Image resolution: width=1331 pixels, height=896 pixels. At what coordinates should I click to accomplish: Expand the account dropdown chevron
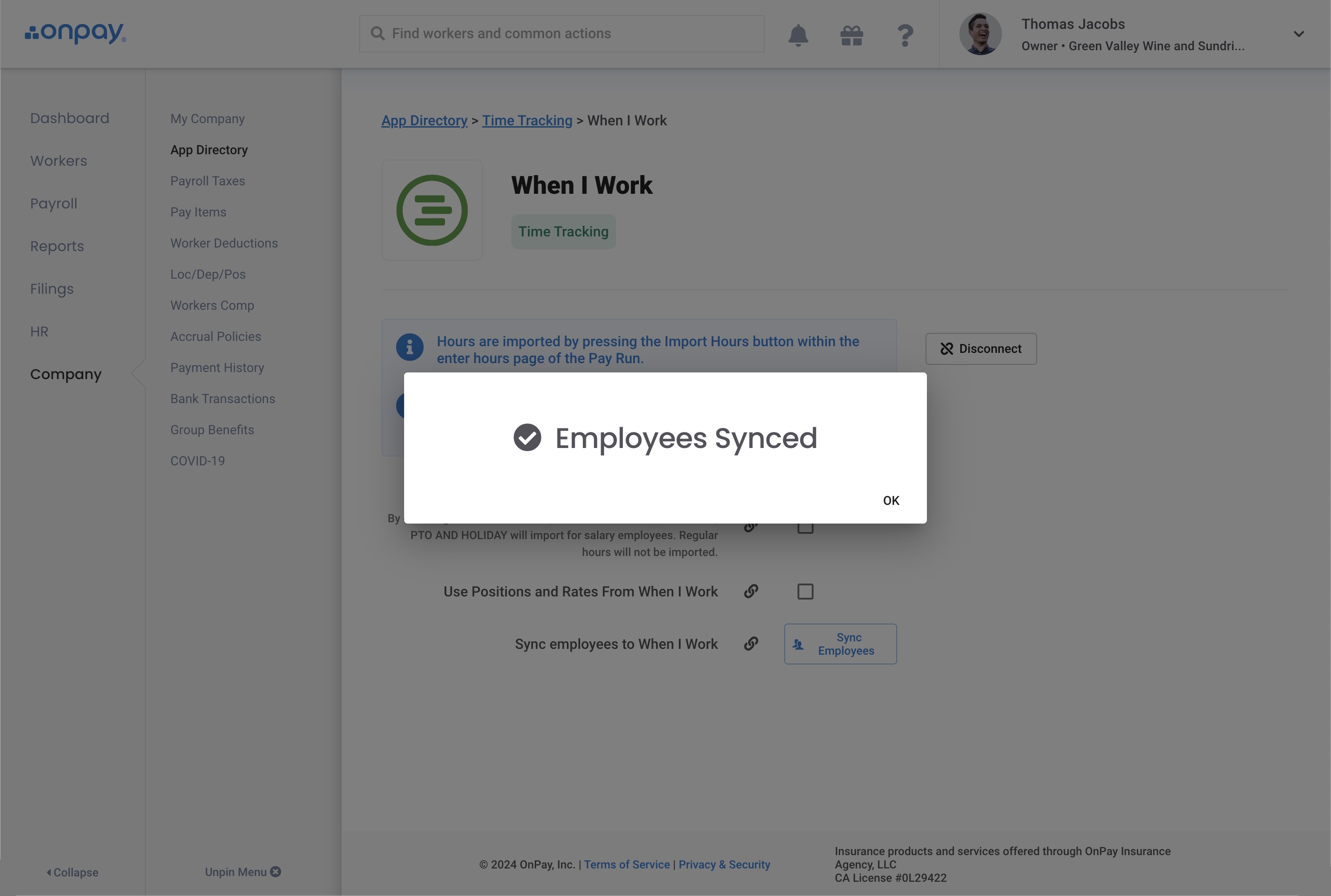click(1299, 34)
